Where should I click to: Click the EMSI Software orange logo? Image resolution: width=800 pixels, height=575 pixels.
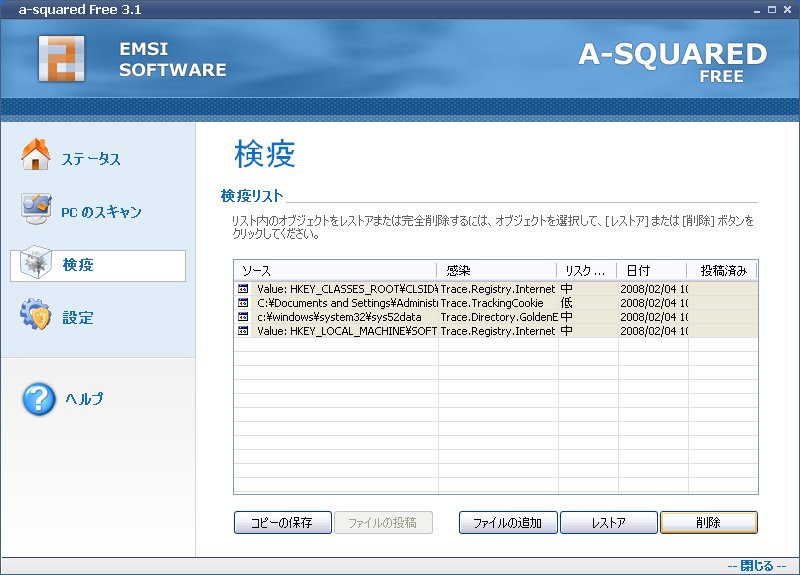pos(62,59)
